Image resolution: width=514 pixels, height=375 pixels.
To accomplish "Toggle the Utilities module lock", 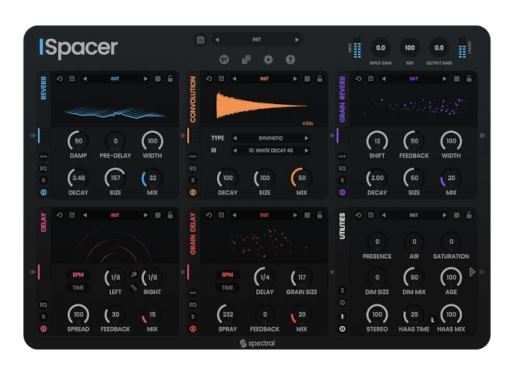I will click(x=469, y=215).
